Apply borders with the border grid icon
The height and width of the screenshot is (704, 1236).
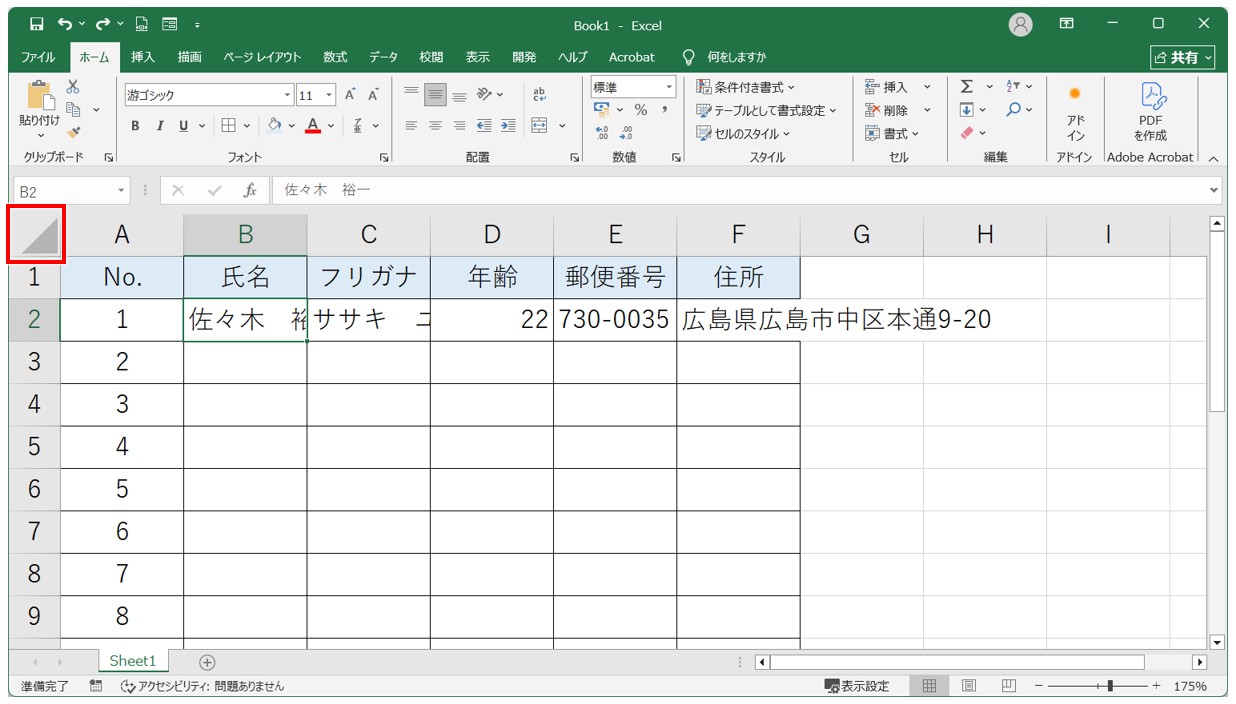pyautogui.click(x=227, y=126)
